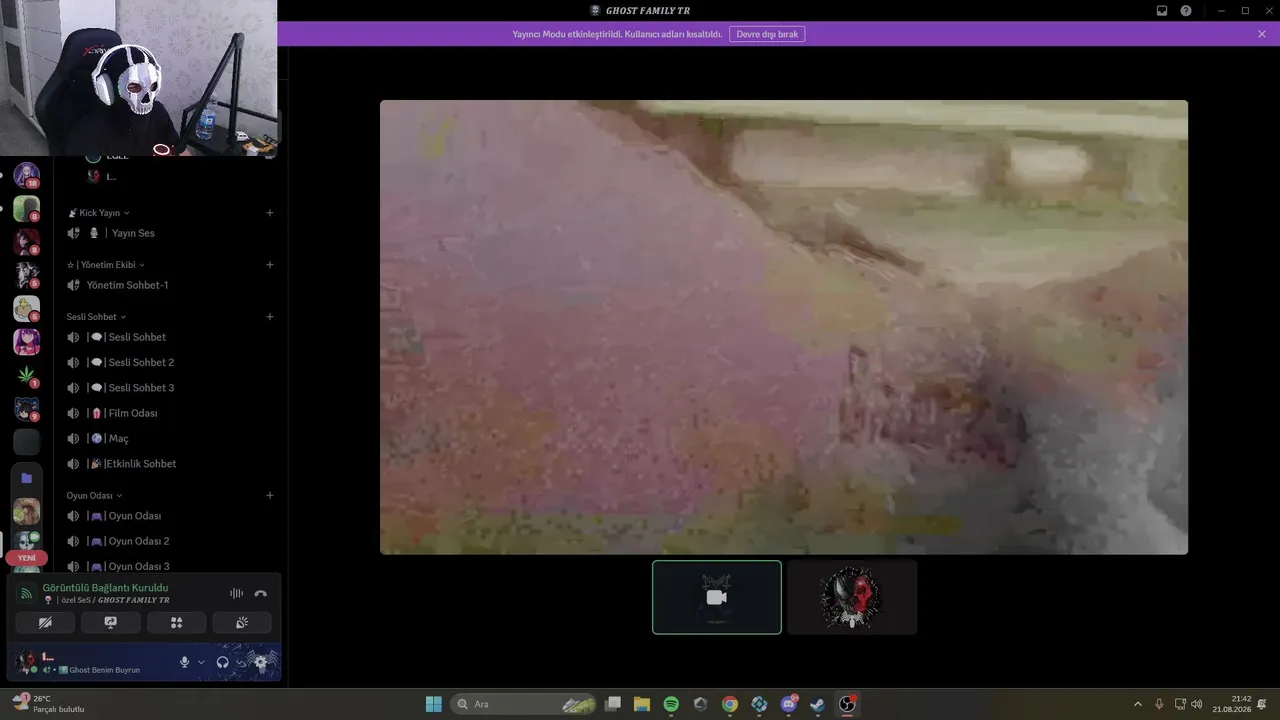Viewport: 1280px width, 720px height.
Task: Open the server with 18 notifications
Action: pos(27,175)
